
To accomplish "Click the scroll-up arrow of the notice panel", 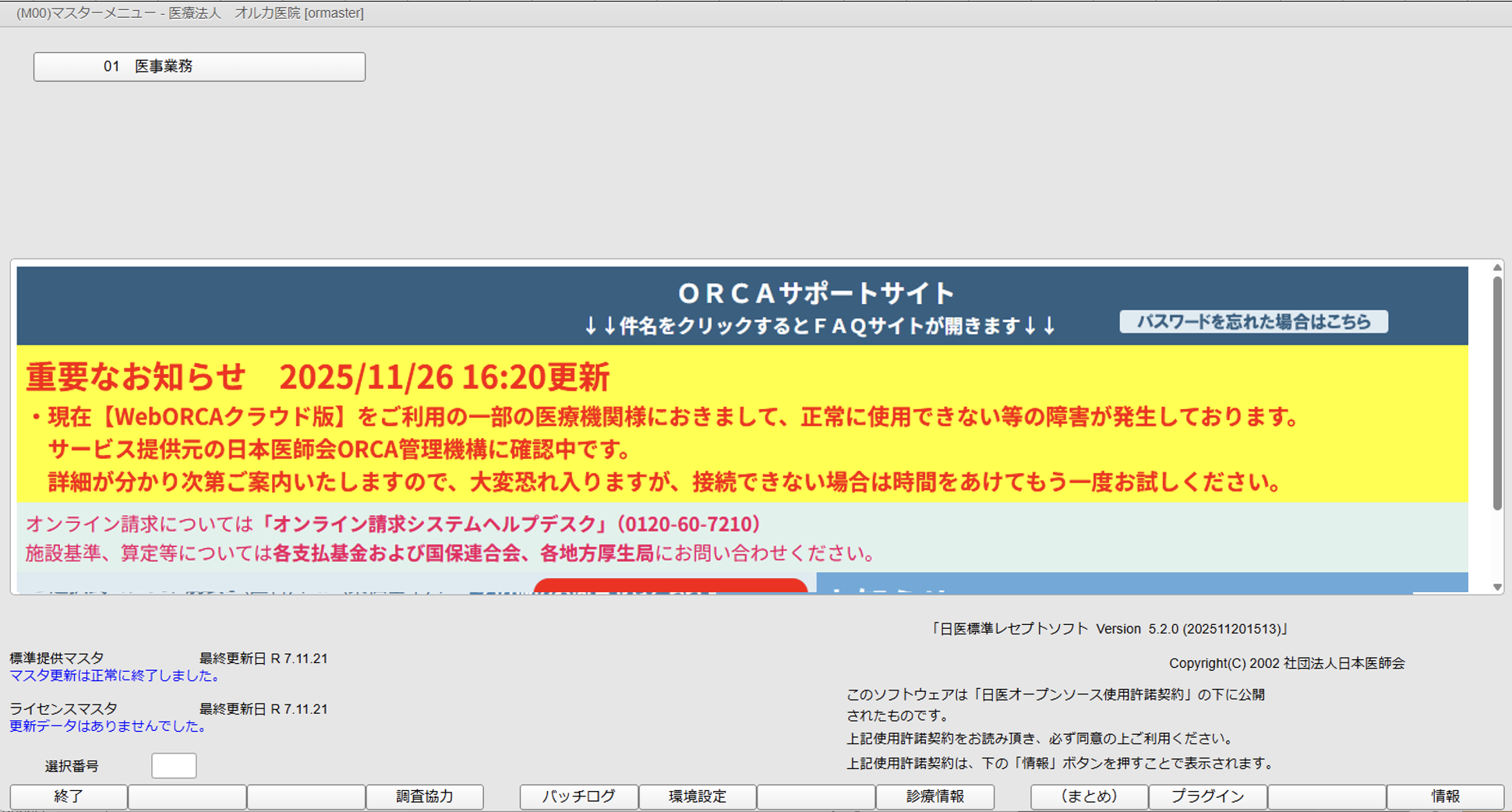I will coord(1497,267).
